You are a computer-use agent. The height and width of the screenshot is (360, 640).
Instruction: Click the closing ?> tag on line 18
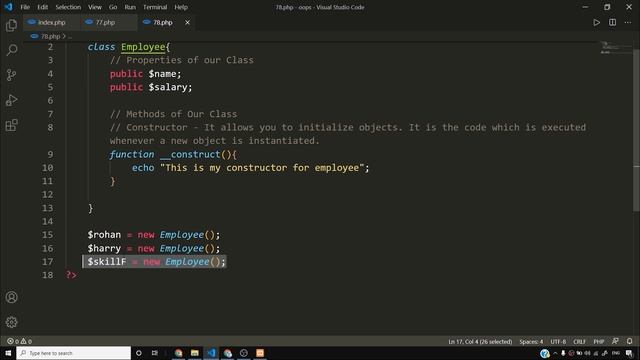coord(71,275)
